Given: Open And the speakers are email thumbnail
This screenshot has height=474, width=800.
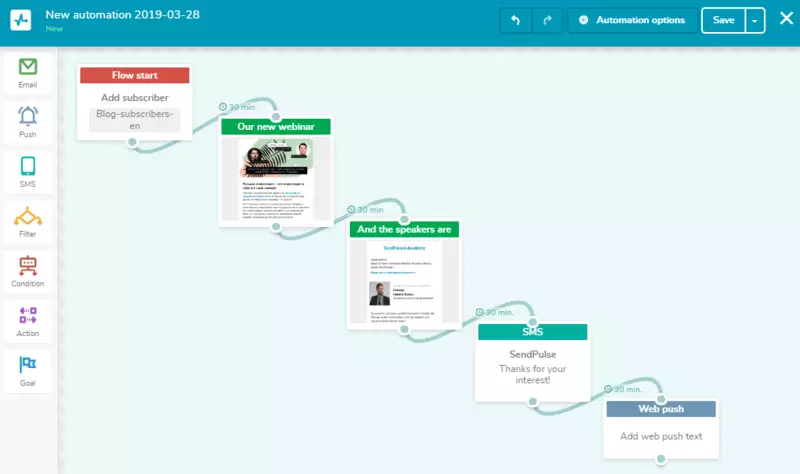Looking at the screenshot, I should (x=404, y=281).
